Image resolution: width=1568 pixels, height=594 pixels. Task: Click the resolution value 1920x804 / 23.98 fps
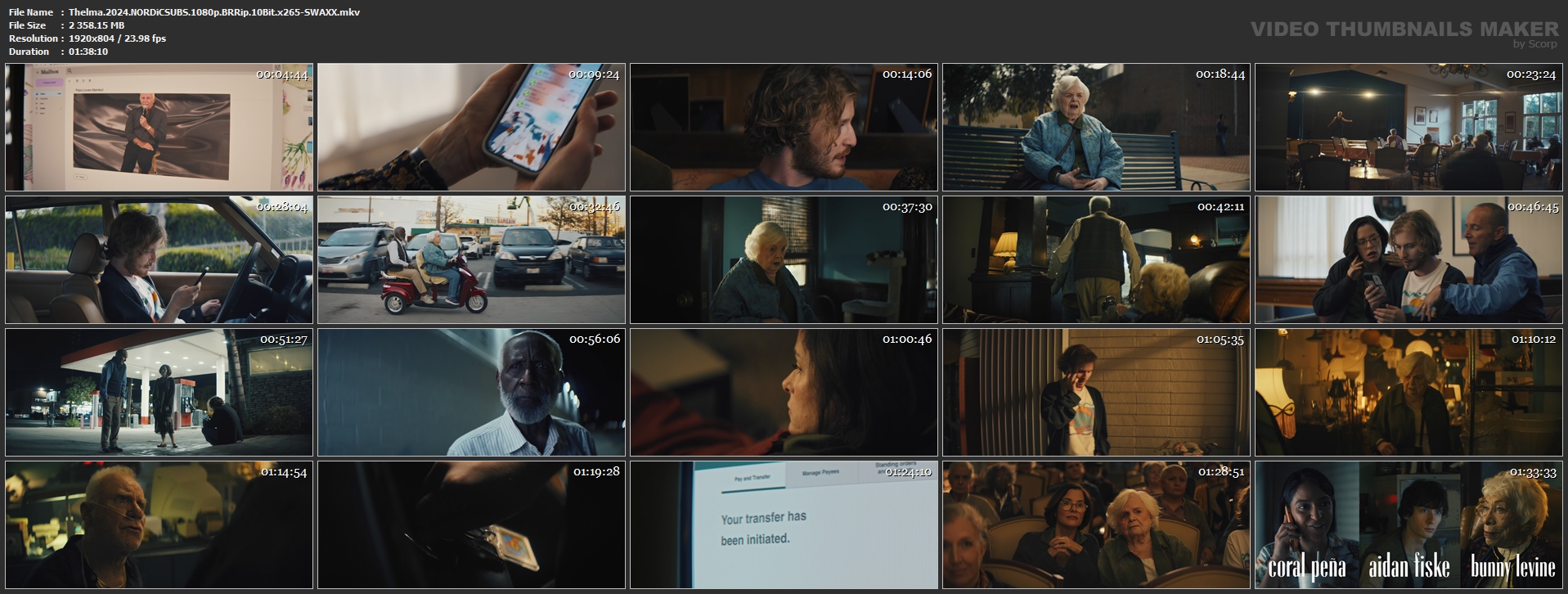pyautogui.click(x=117, y=38)
